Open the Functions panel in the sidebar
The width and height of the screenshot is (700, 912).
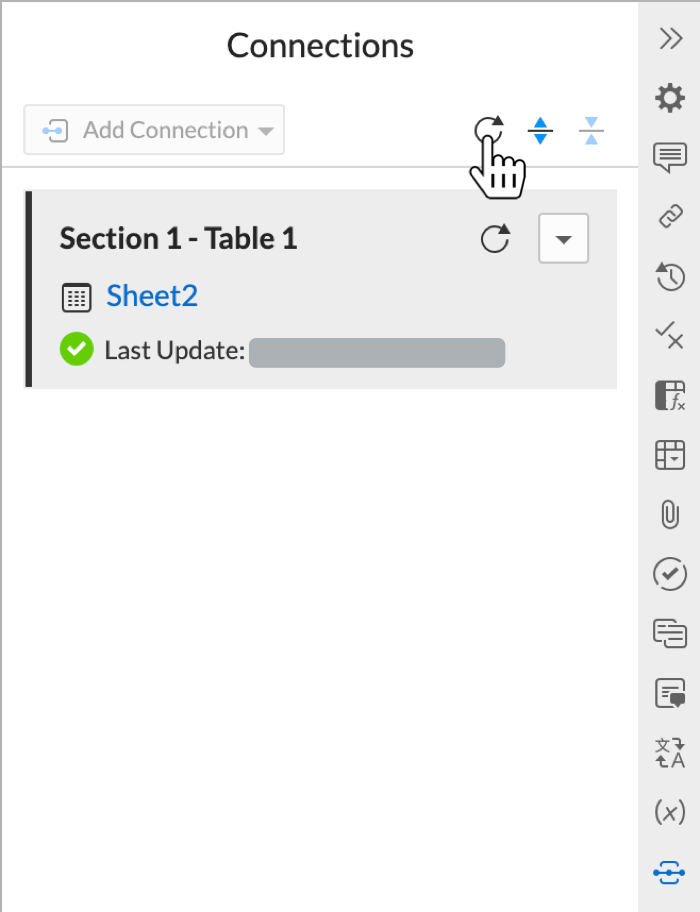[669, 395]
